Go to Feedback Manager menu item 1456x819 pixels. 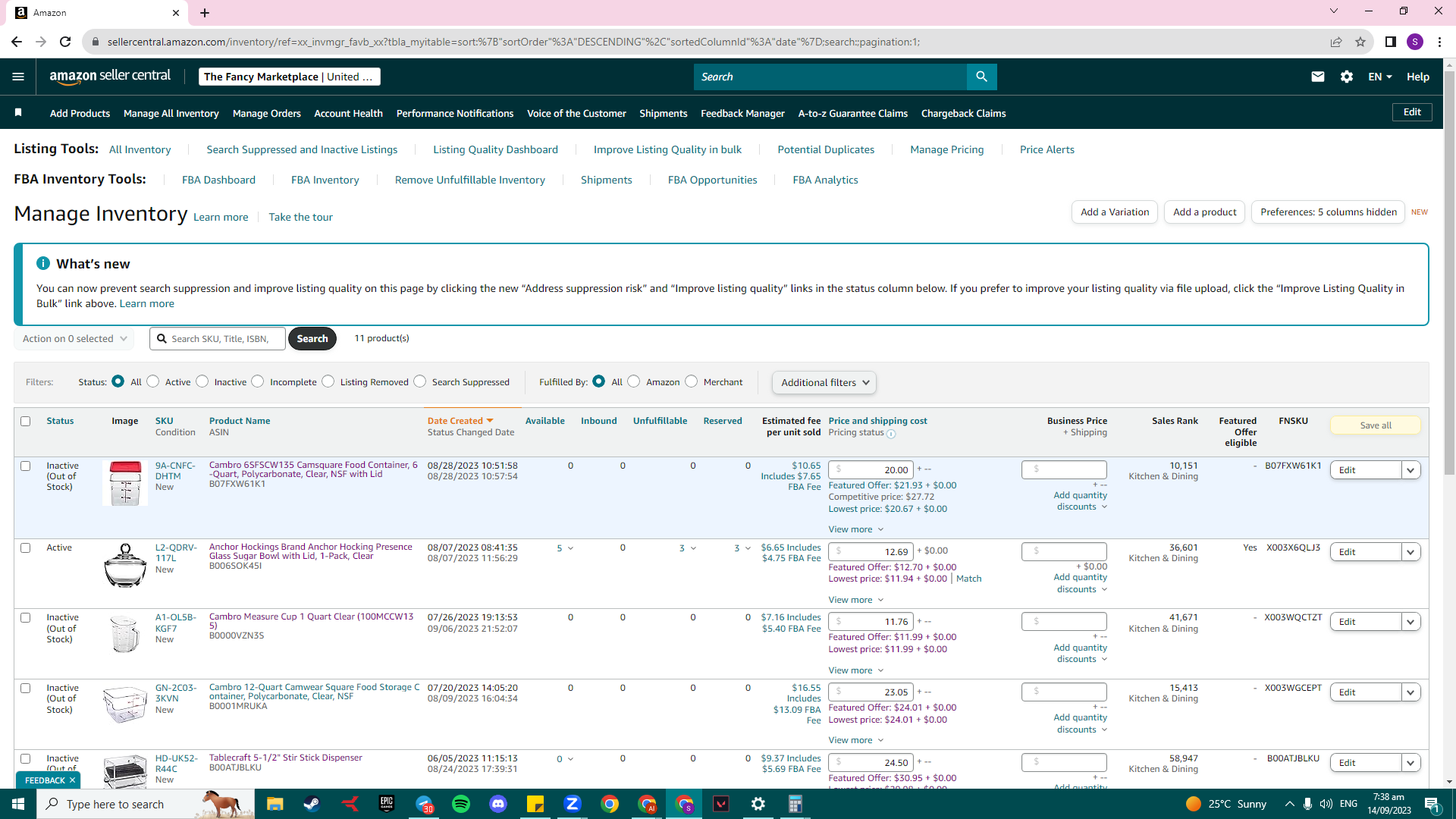742,113
